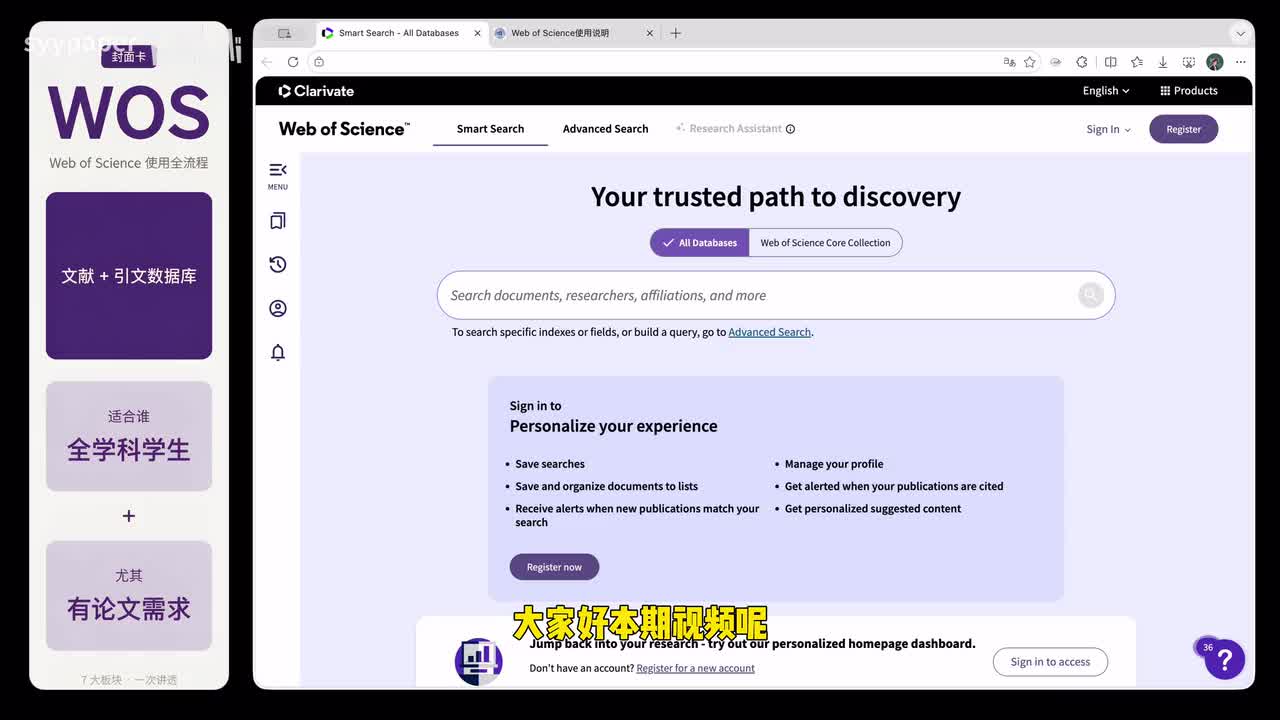Click the browser profile avatar
This screenshot has height=720, width=1280.
[1215, 62]
